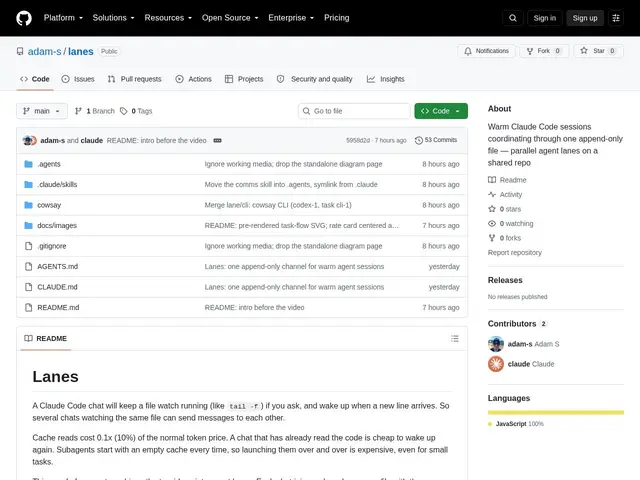Switch to the Actions tab
640x480 pixels.
193,79
